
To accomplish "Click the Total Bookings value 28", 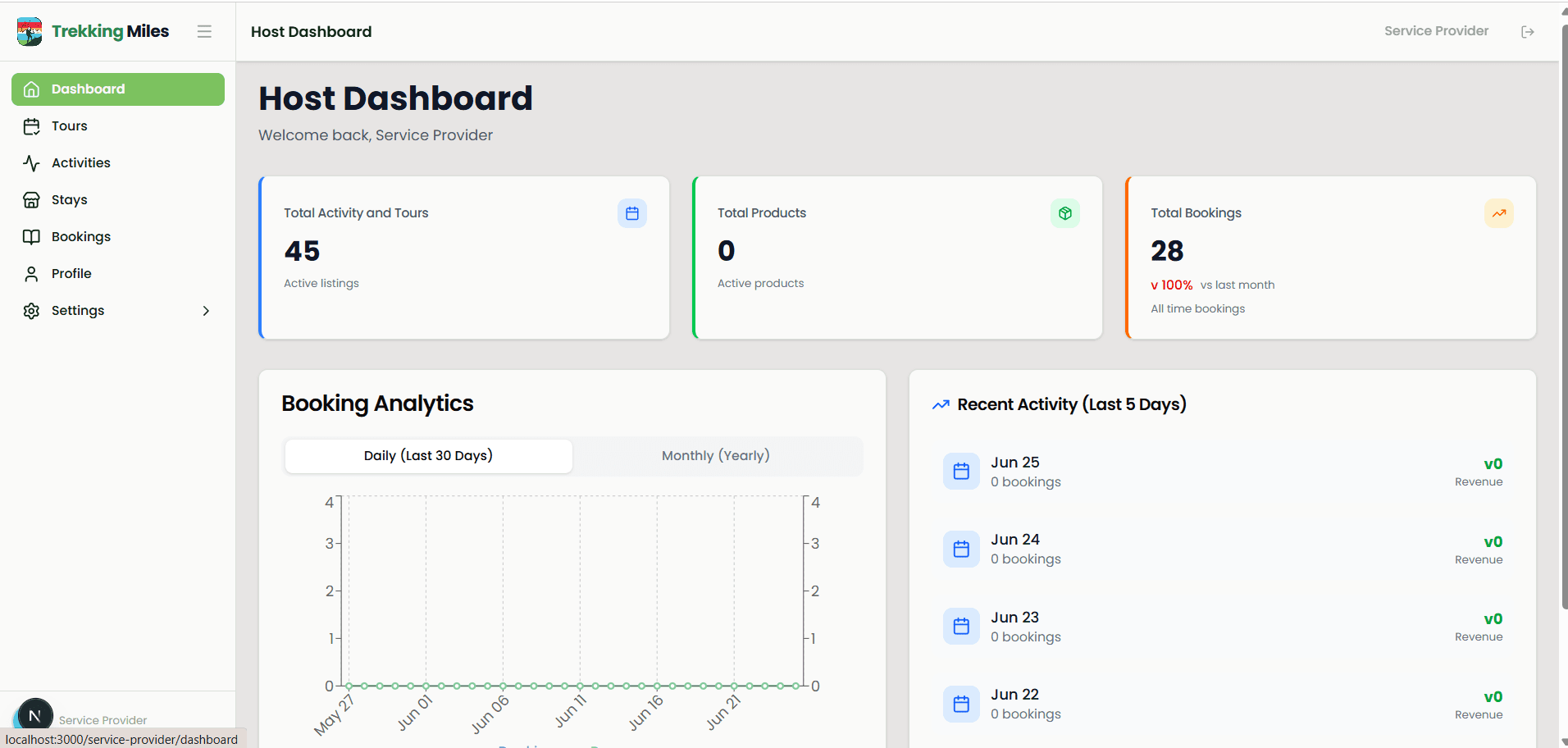I will coord(1167,251).
